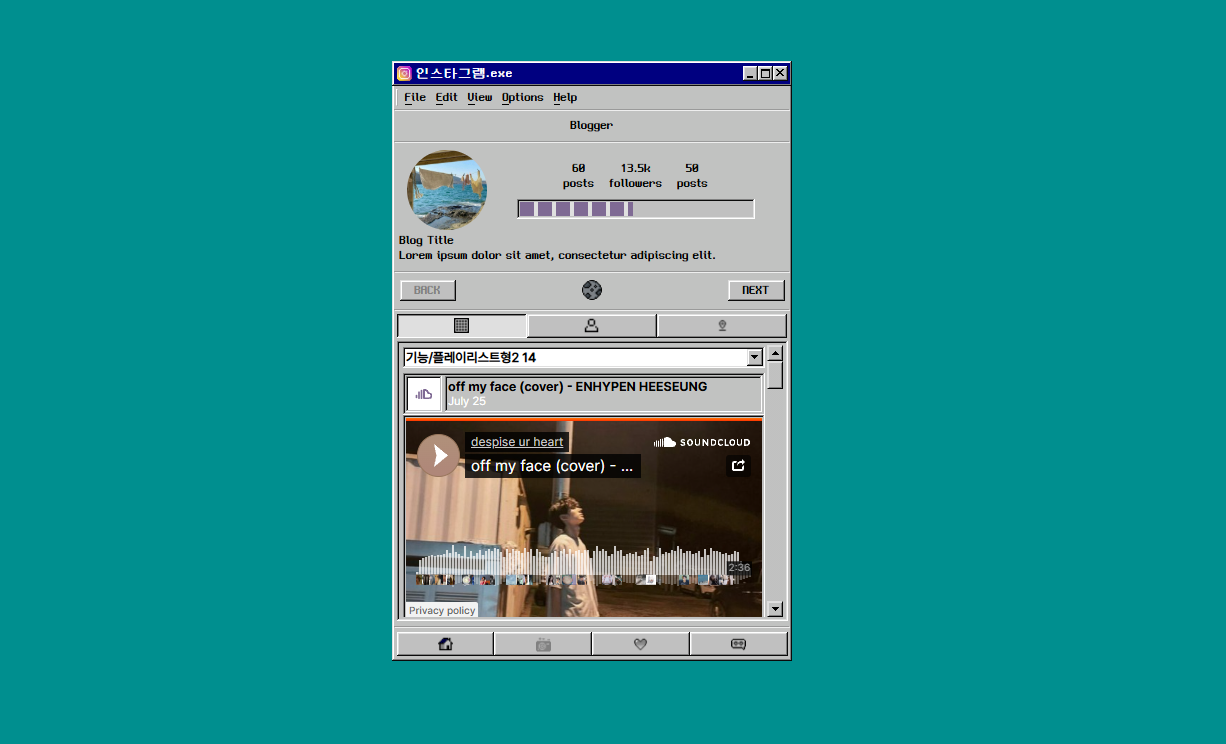Switch to the location pin tab
This screenshot has height=744, width=1226.
point(722,326)
